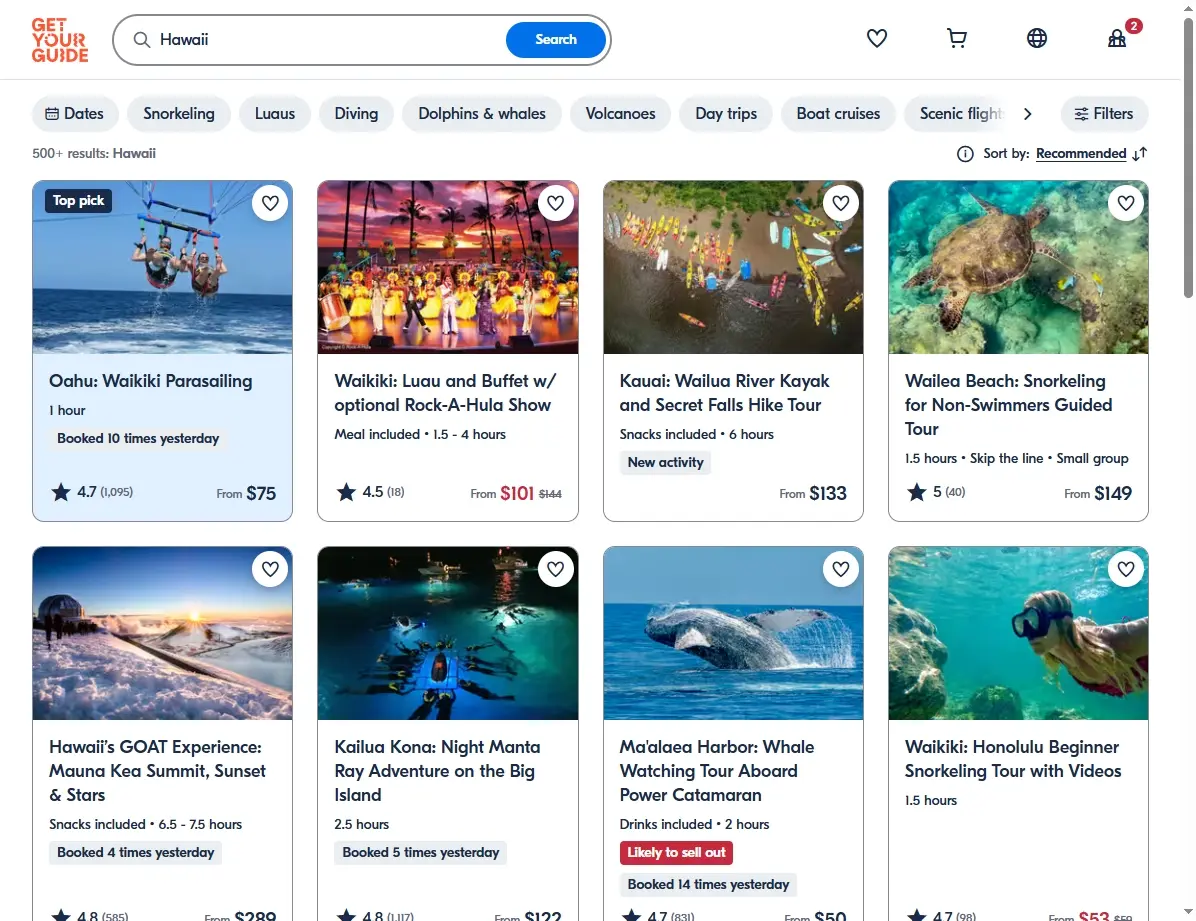Click the info icon beside Sort by
Screen dimensions: 1196x921
(965, 154)
